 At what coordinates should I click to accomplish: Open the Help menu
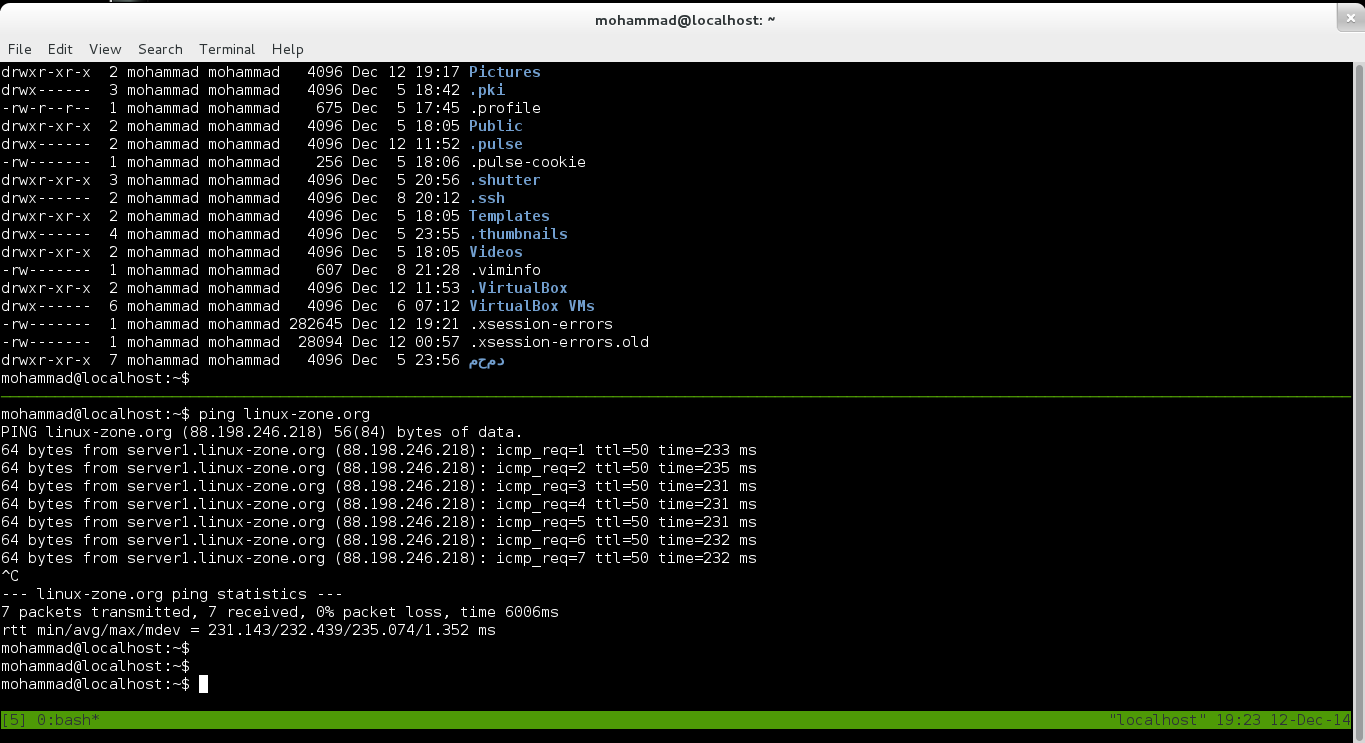[287, 49]
